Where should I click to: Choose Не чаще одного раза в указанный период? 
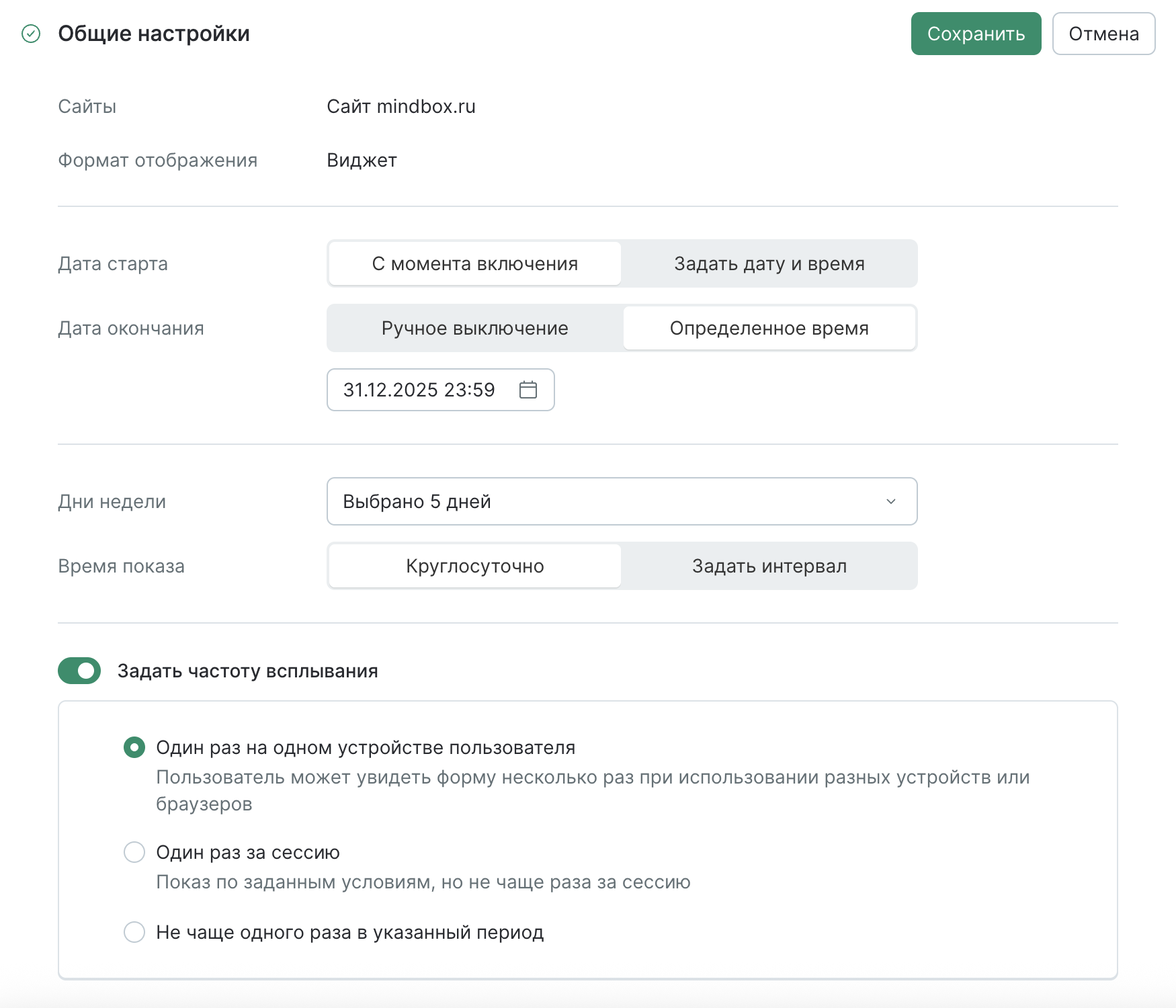tap(134, 932)
